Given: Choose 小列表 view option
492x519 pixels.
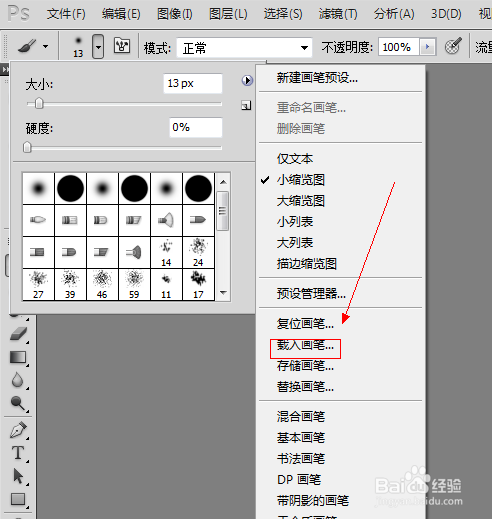Looking at the screenshot, I should click(x=295, y=222).
